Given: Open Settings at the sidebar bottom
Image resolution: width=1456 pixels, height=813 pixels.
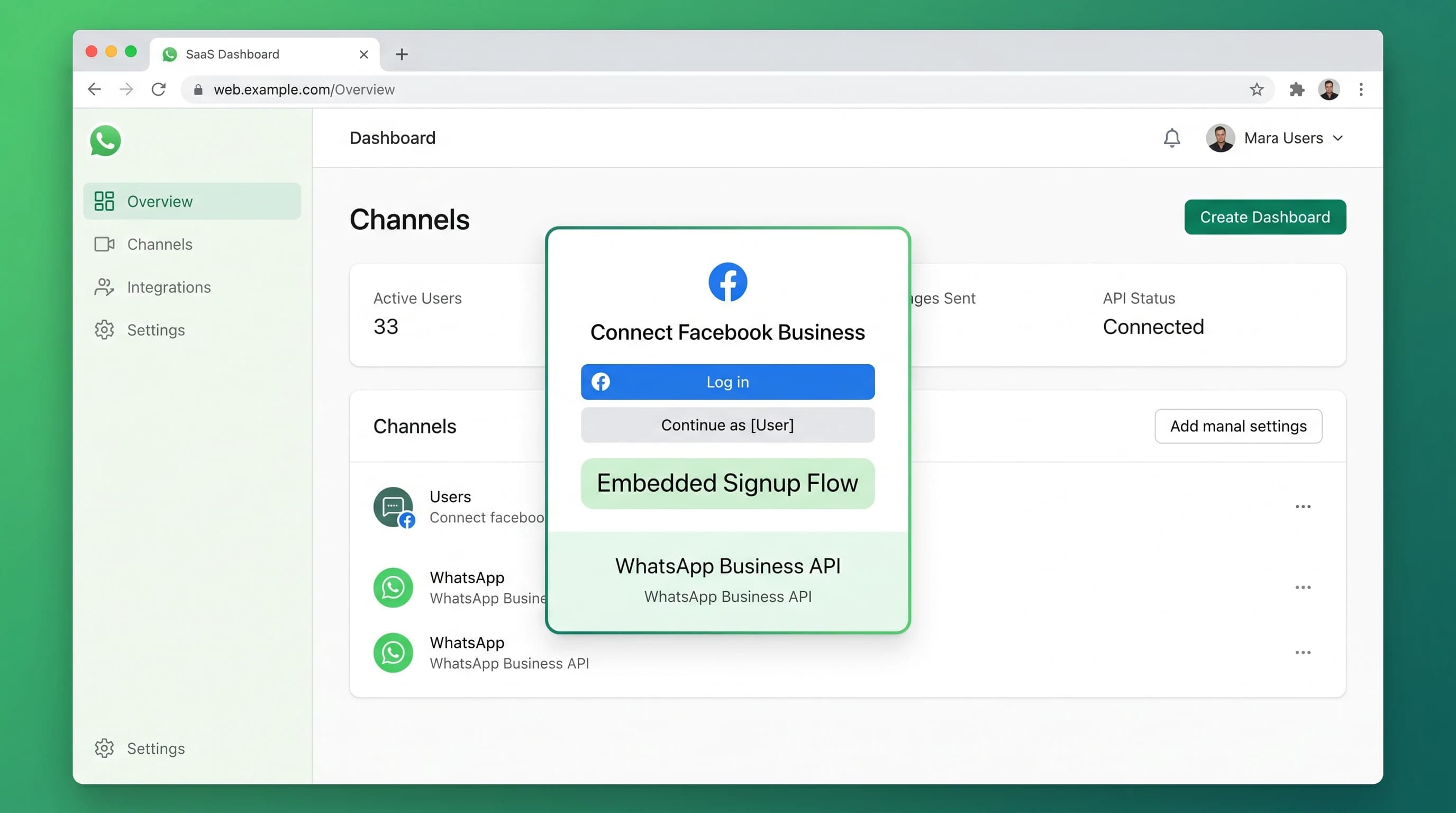Looking at the screenshot, I should 192,748.
